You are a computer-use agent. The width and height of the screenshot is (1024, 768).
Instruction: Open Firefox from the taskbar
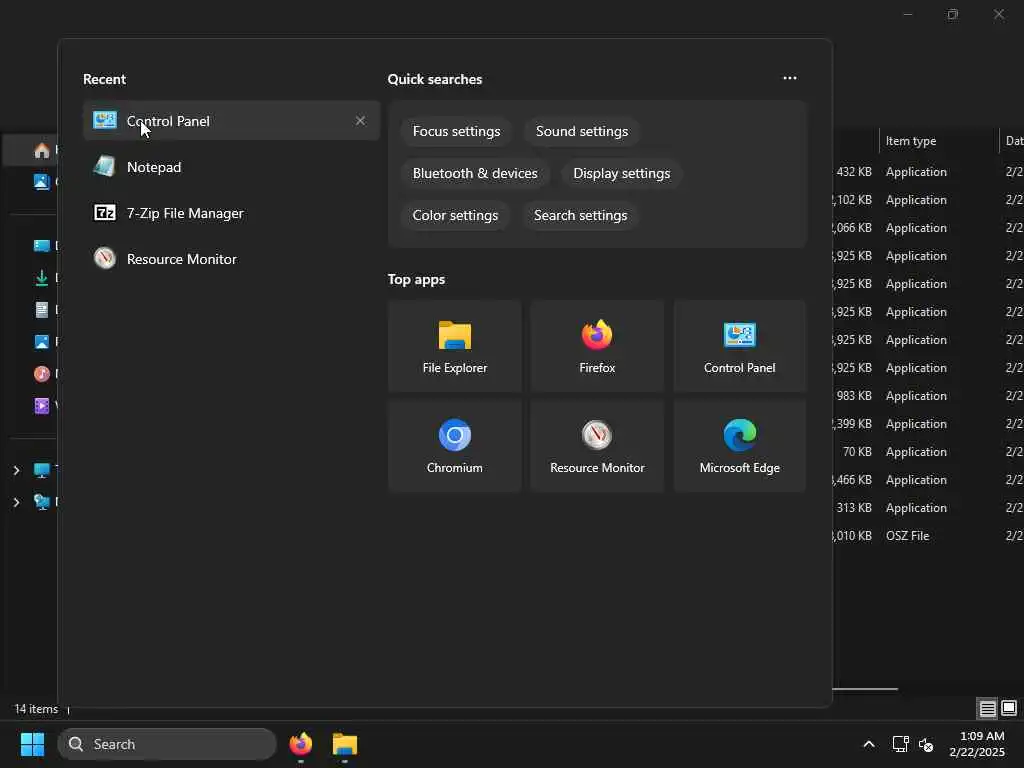click(x=300, y=744)
